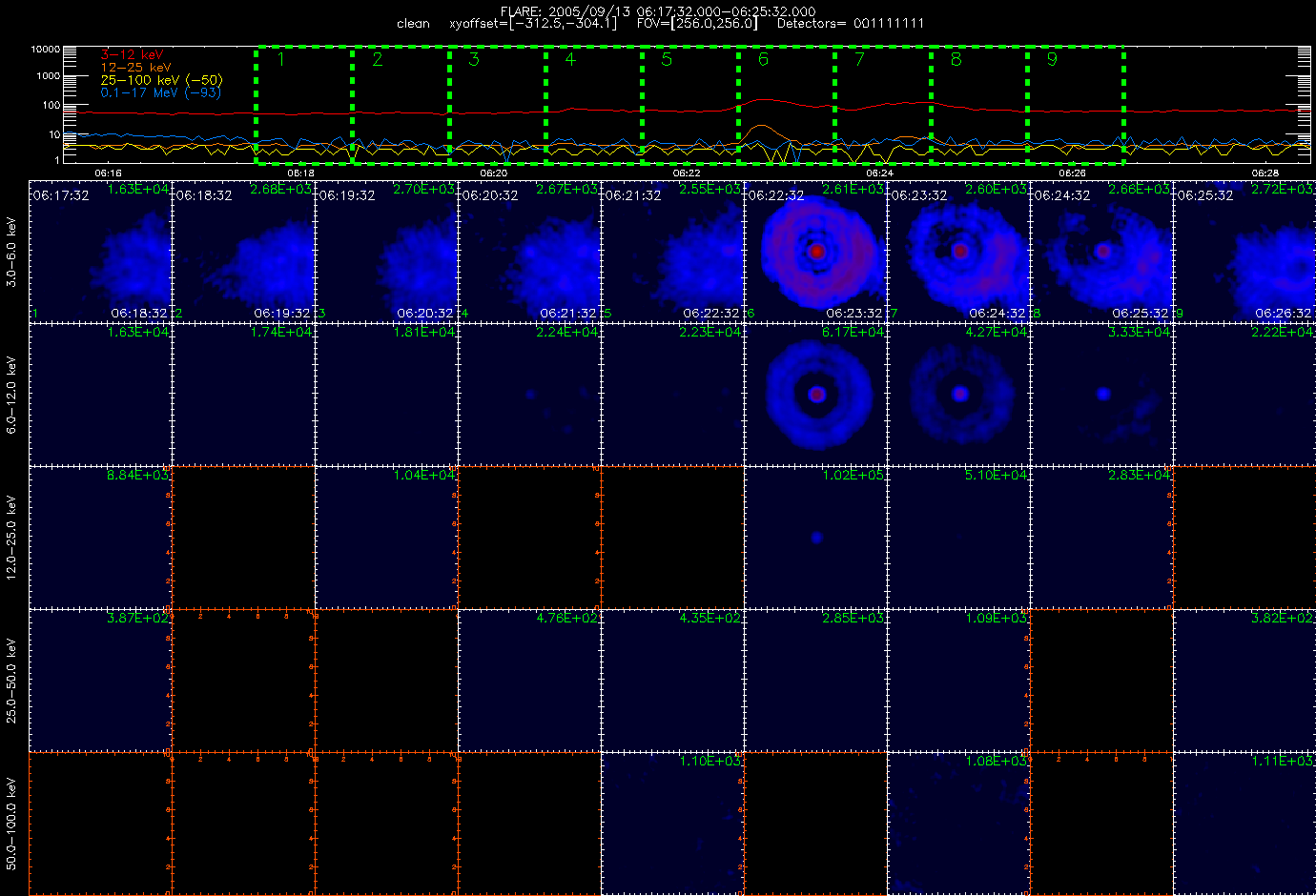The width and height of the screenshot is (1316, 896).
Task: Select the '3.87E+02' peak value label
Action: click(137, 619)
